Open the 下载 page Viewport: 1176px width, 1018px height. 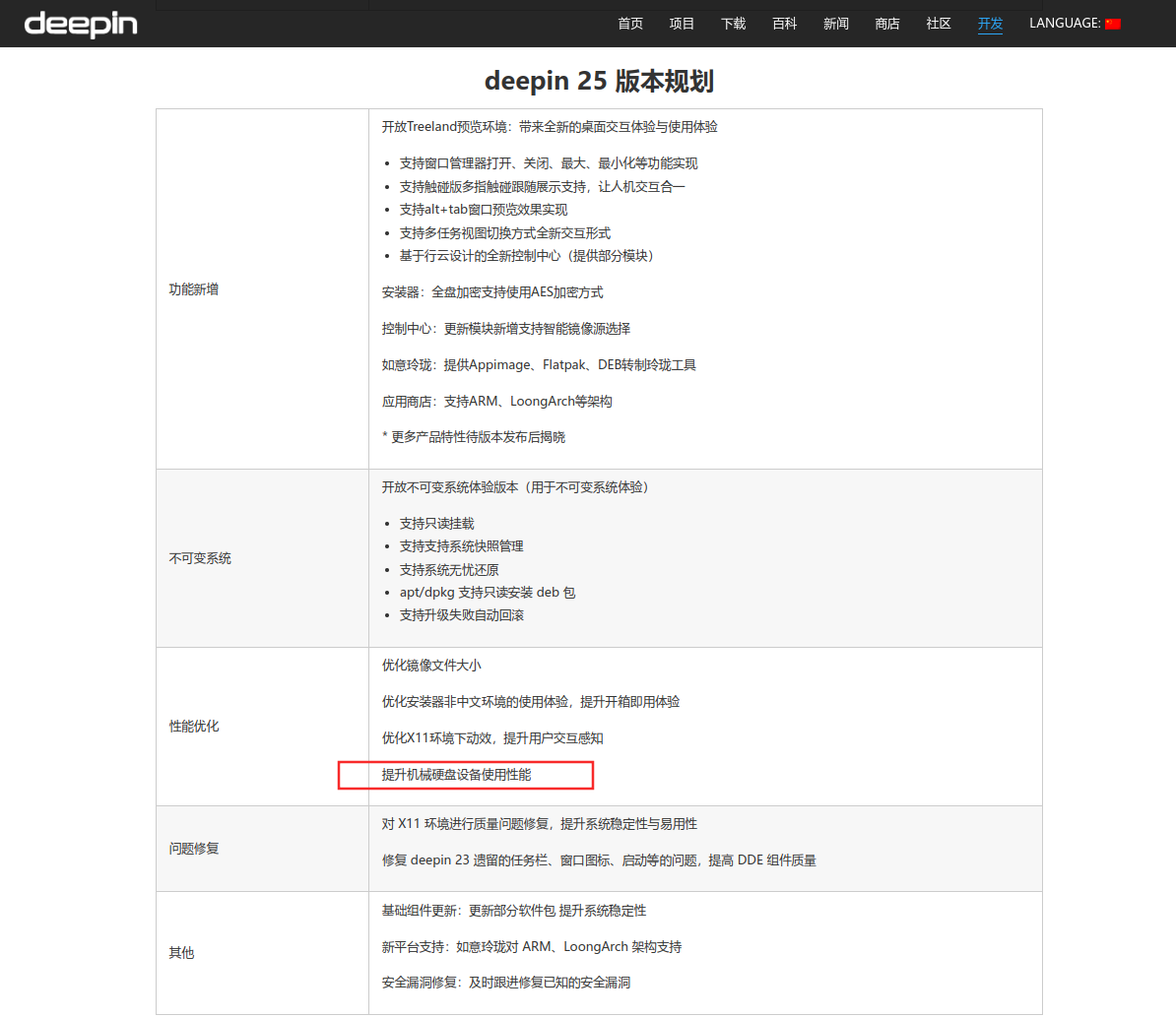pos(734,24)
